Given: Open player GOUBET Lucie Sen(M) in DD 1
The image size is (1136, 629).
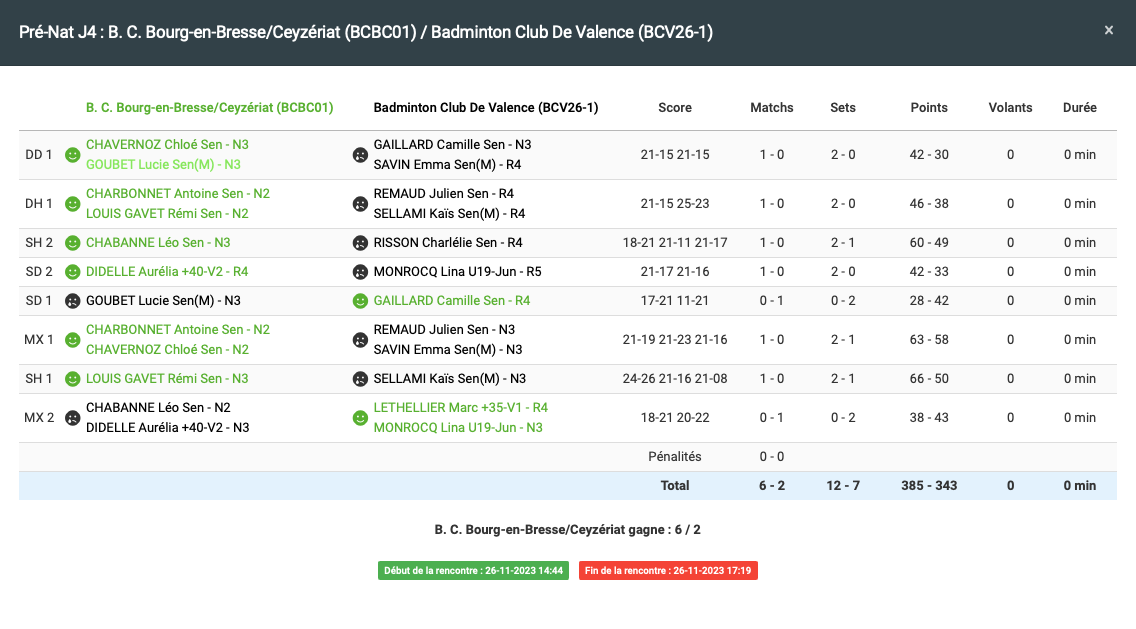Looking at the screenshot, I should click(x=163, y=164).
